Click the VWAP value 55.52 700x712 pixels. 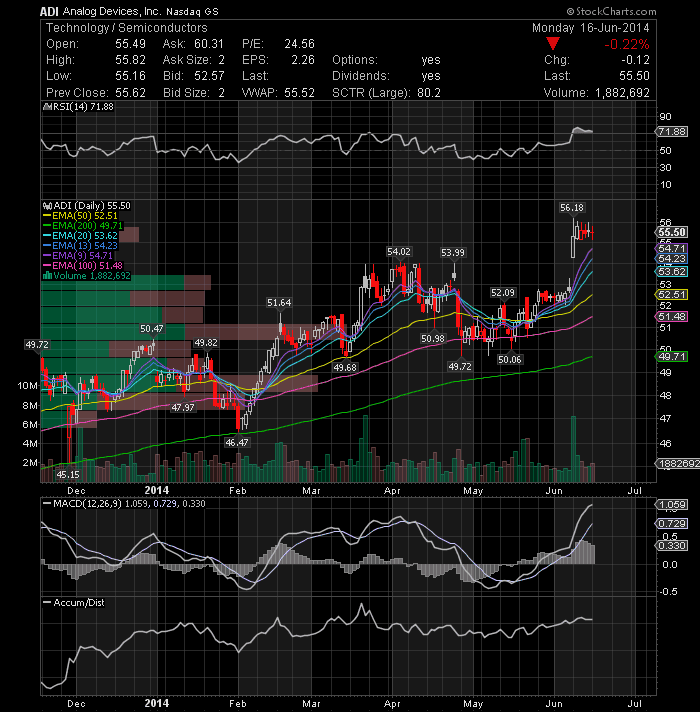coord(300,93)
